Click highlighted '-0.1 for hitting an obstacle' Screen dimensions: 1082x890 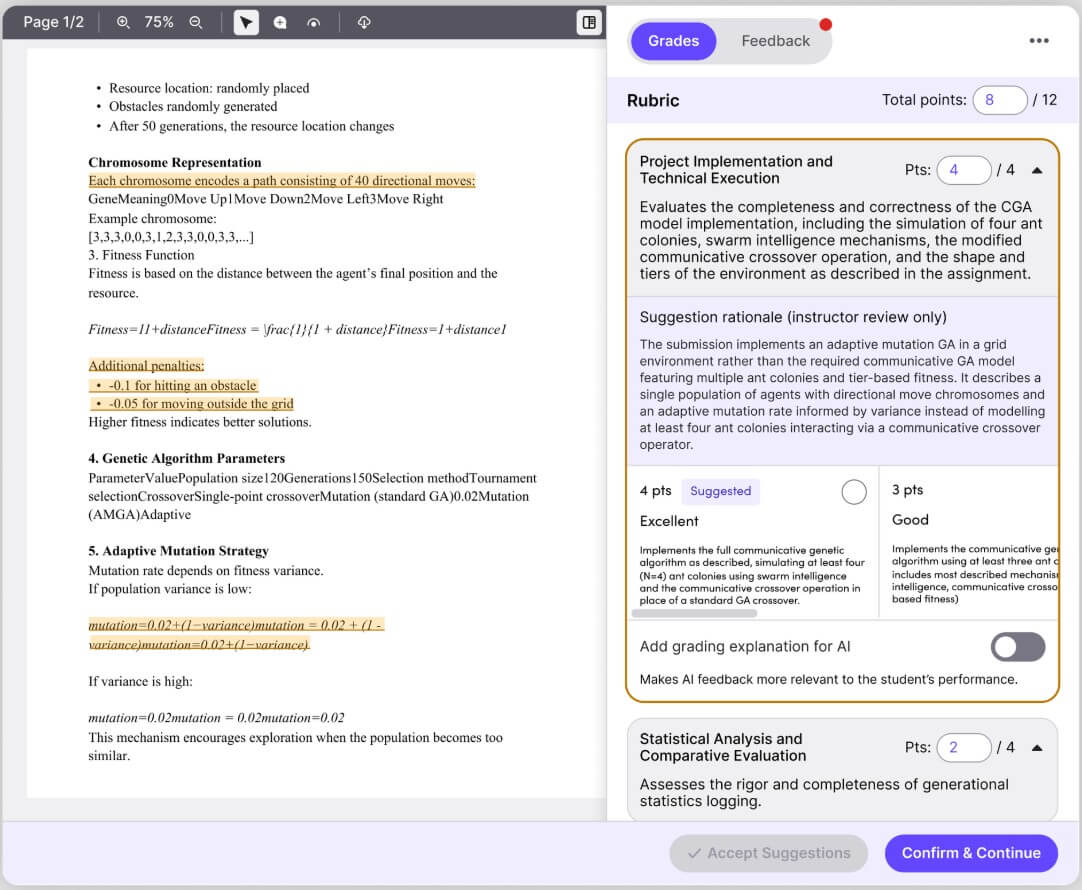point(175,386)
